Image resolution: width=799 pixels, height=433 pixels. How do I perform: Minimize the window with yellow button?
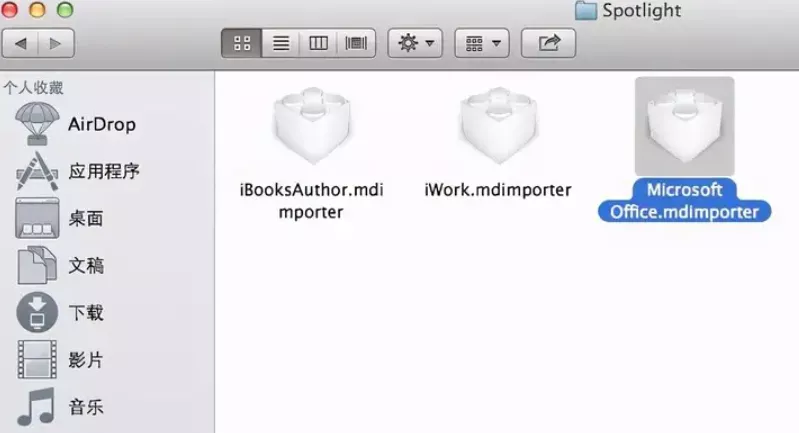37,9
